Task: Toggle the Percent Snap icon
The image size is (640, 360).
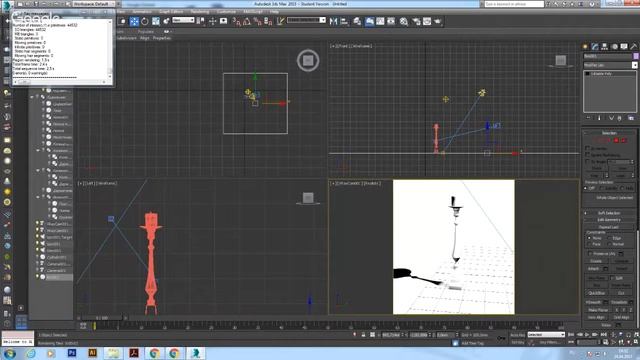Action: pos(258,21)
